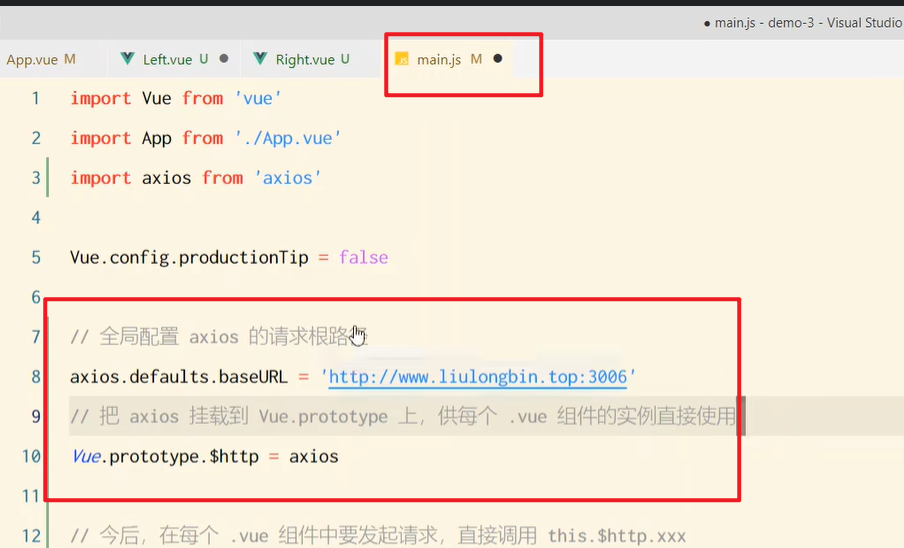The height and width of the screenshot is (548, 904).
Task: Click the Vue icon on Left.vue tab
Action: (127, 59)
